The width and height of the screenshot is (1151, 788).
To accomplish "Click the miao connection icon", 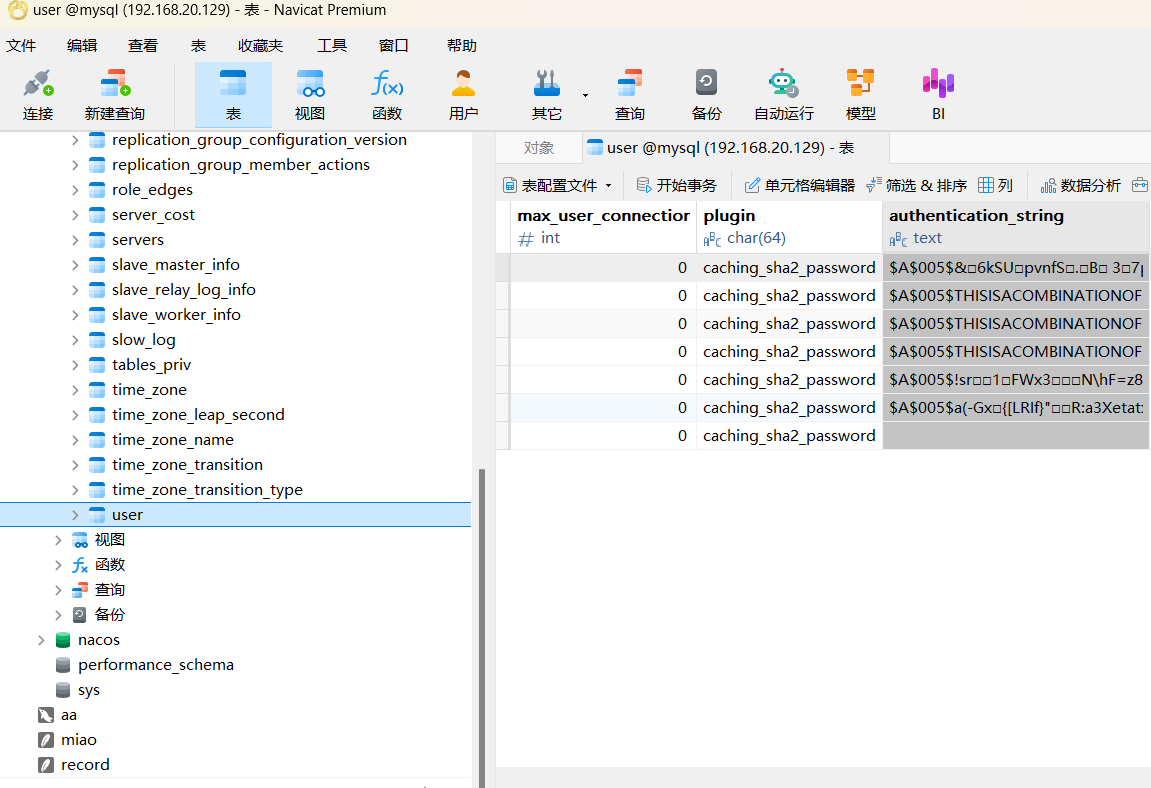I will (x=46, y=740).
